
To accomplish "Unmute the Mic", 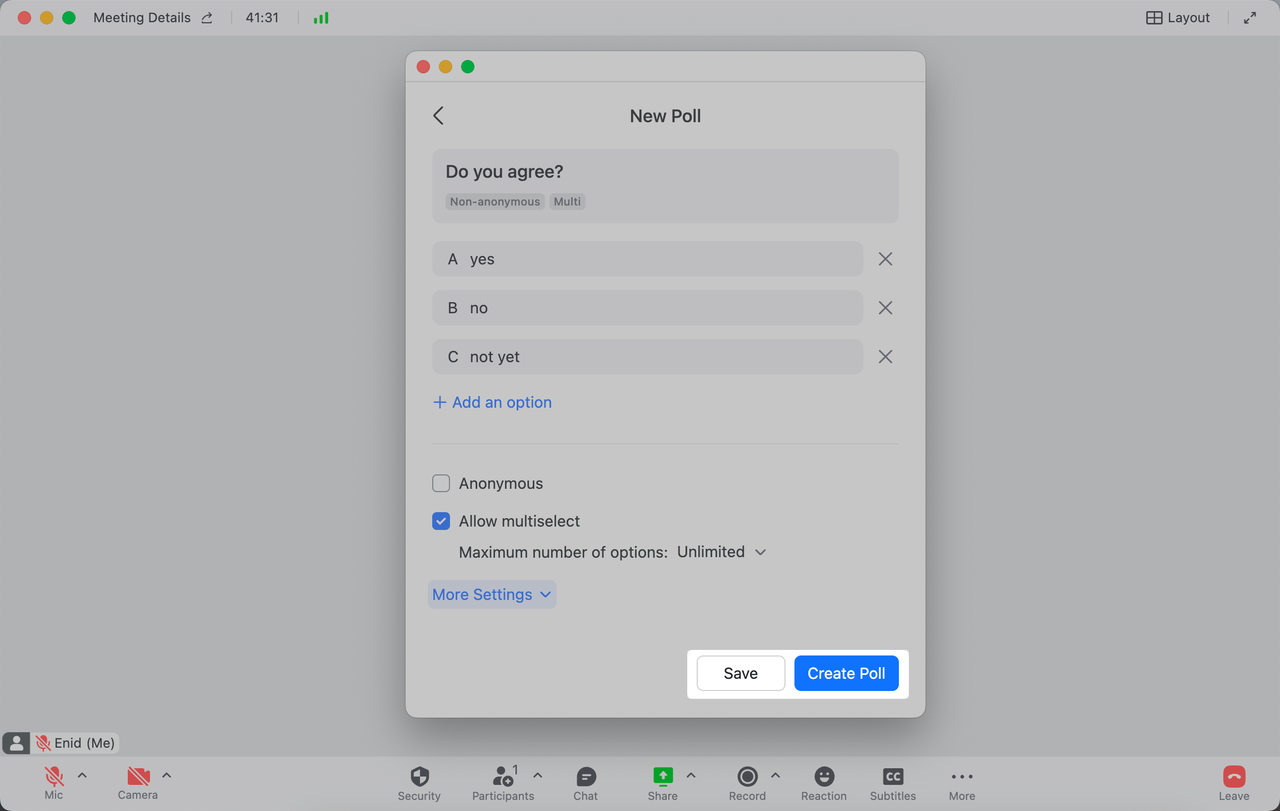I will coord(54,777).
